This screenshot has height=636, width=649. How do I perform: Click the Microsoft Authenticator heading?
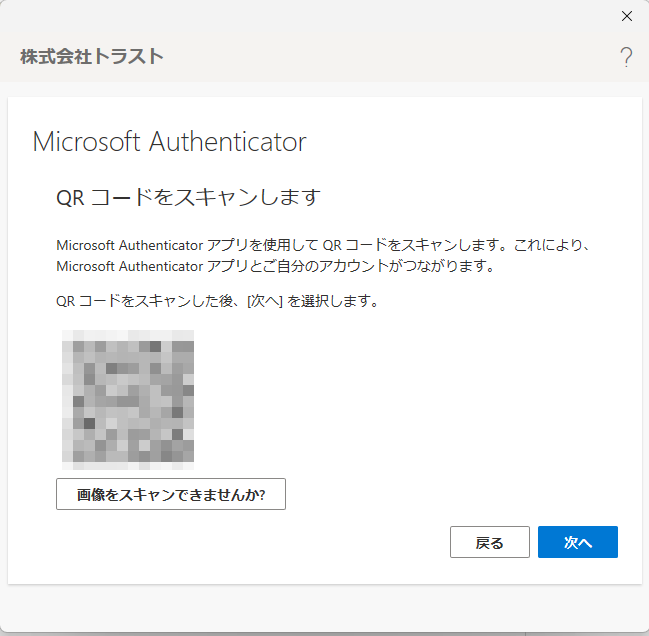[x=169, y=142]
